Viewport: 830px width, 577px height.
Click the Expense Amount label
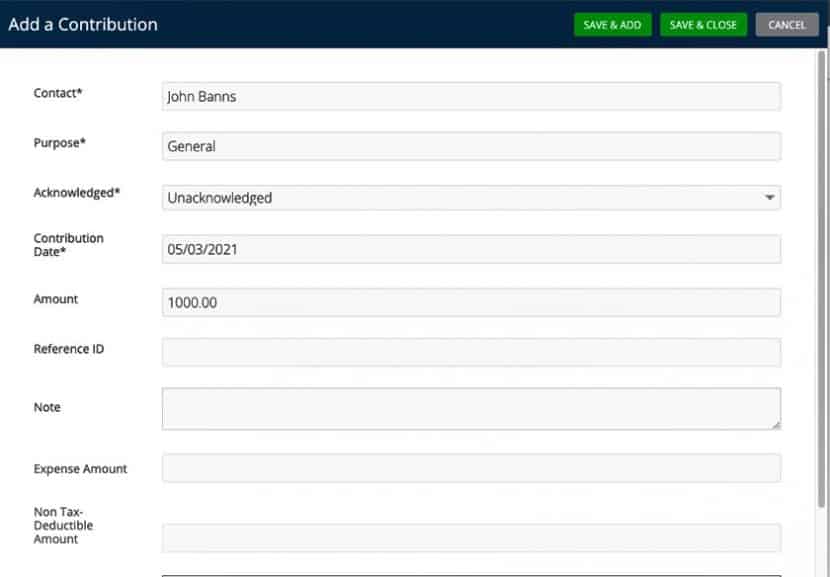(x=80, y=469)
